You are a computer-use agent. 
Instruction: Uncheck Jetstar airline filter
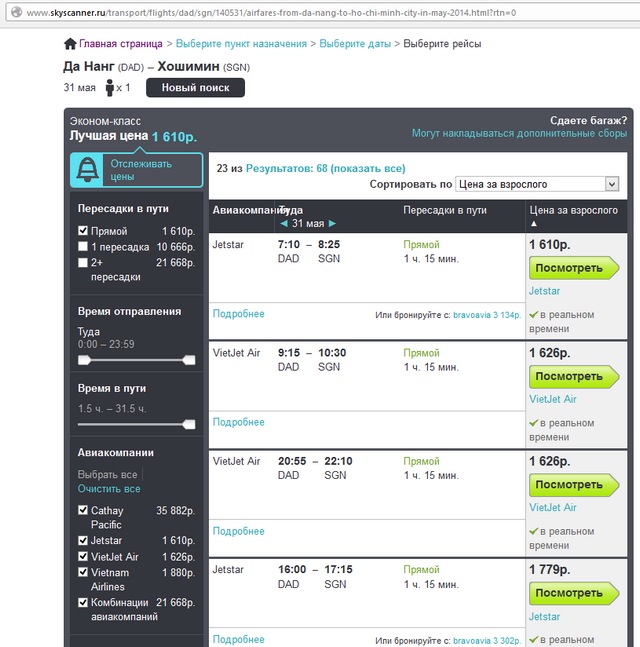[83, 540]
